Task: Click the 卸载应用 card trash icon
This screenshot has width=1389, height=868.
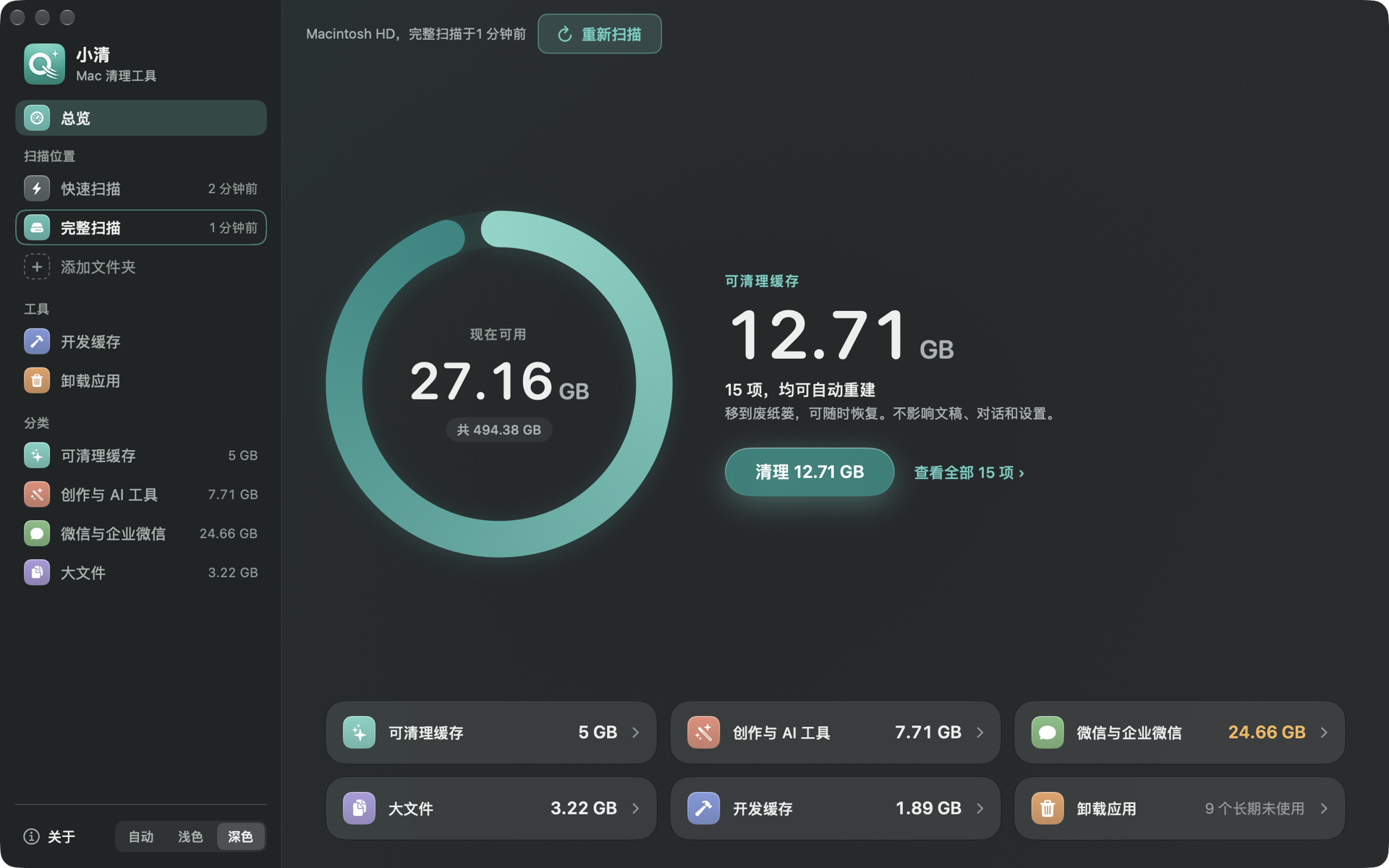Action: pos(1047,809)
